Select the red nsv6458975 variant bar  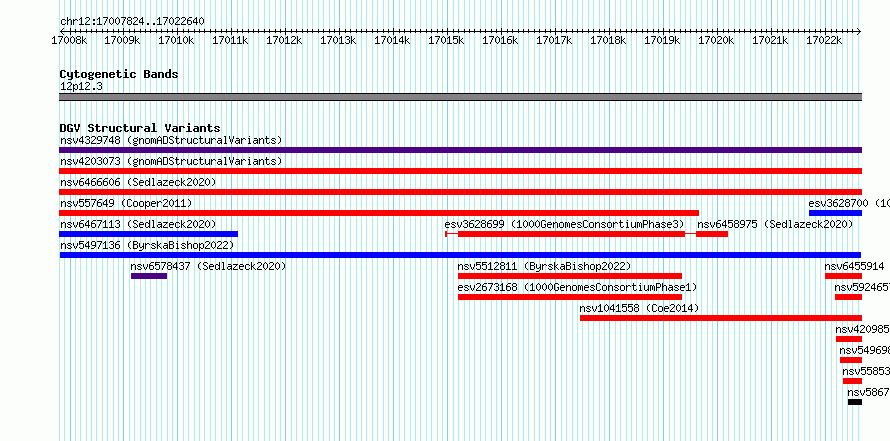pos(712,234)
